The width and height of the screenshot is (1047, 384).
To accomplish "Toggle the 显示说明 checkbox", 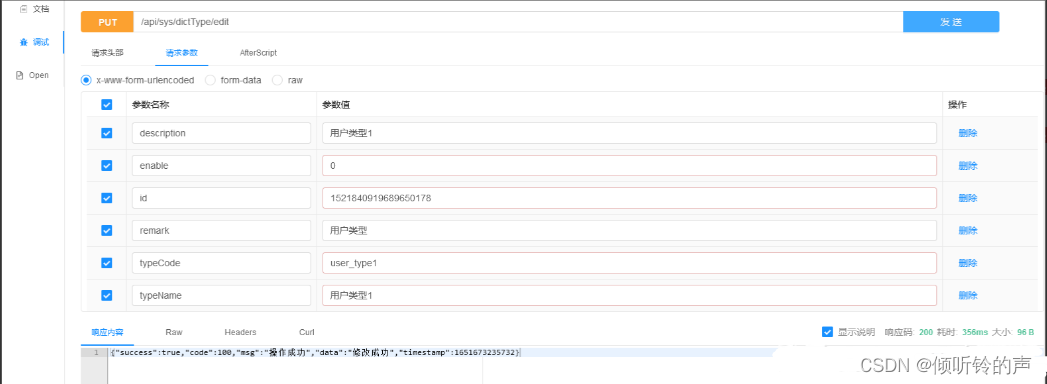I will pyautogui.click(x=827, y=332).
